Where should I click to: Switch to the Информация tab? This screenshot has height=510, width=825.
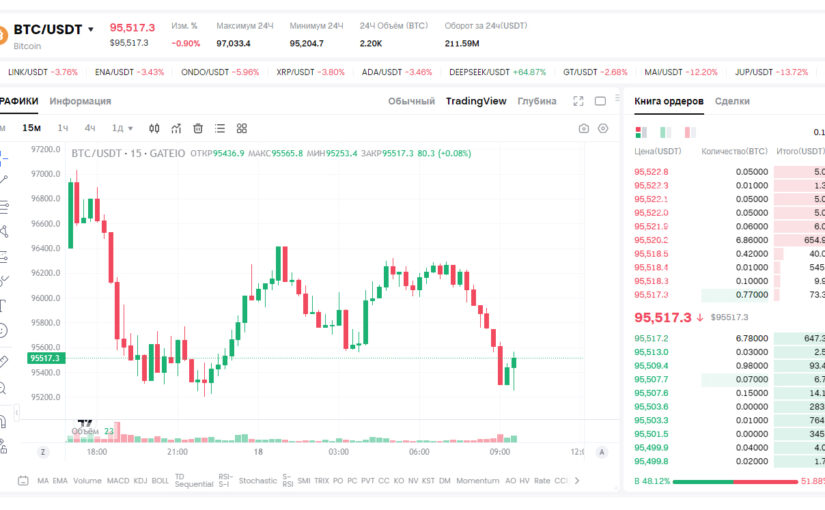[80, 101]
